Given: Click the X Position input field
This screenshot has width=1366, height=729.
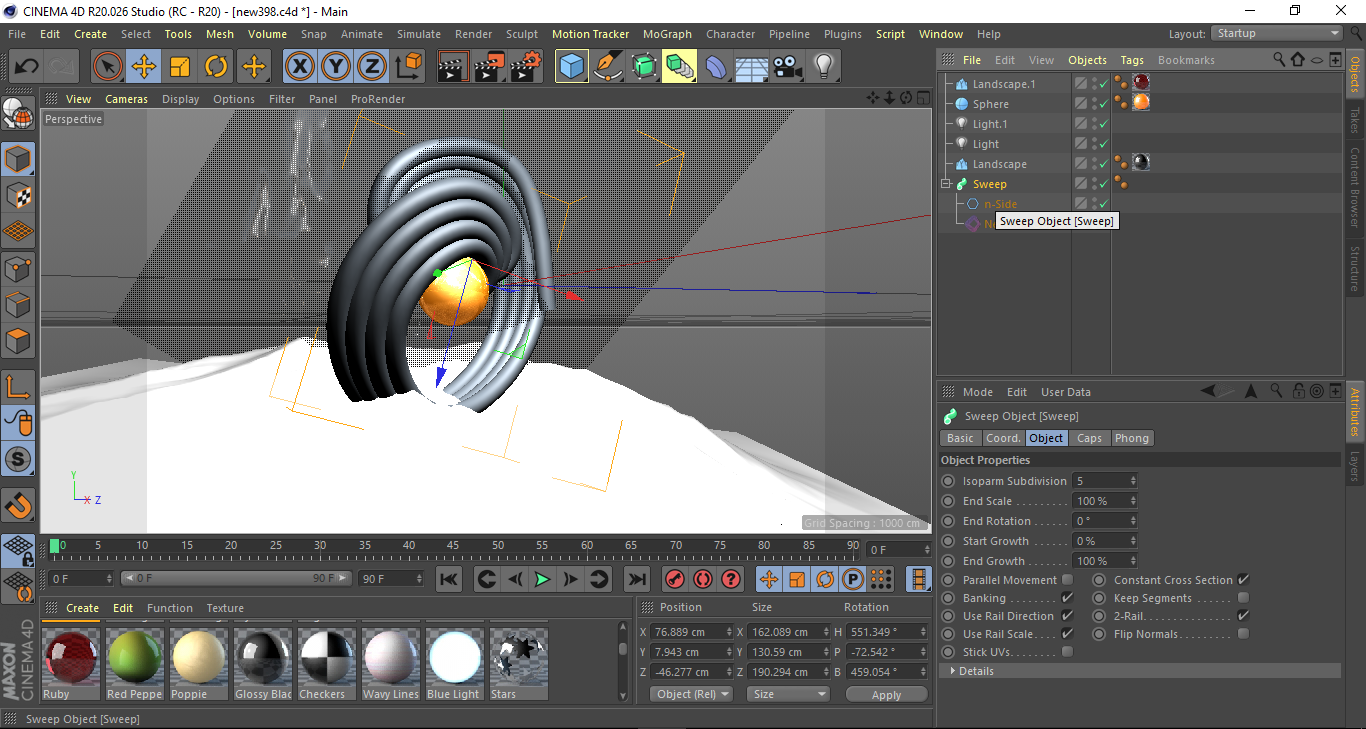Looking at the screenshot, I should (691, 632).
